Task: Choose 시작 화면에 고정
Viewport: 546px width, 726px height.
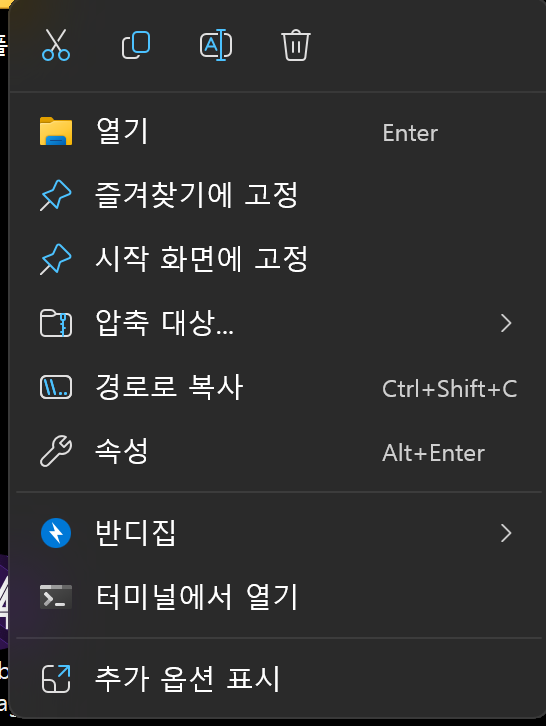Action: click(x=278, y=259)
